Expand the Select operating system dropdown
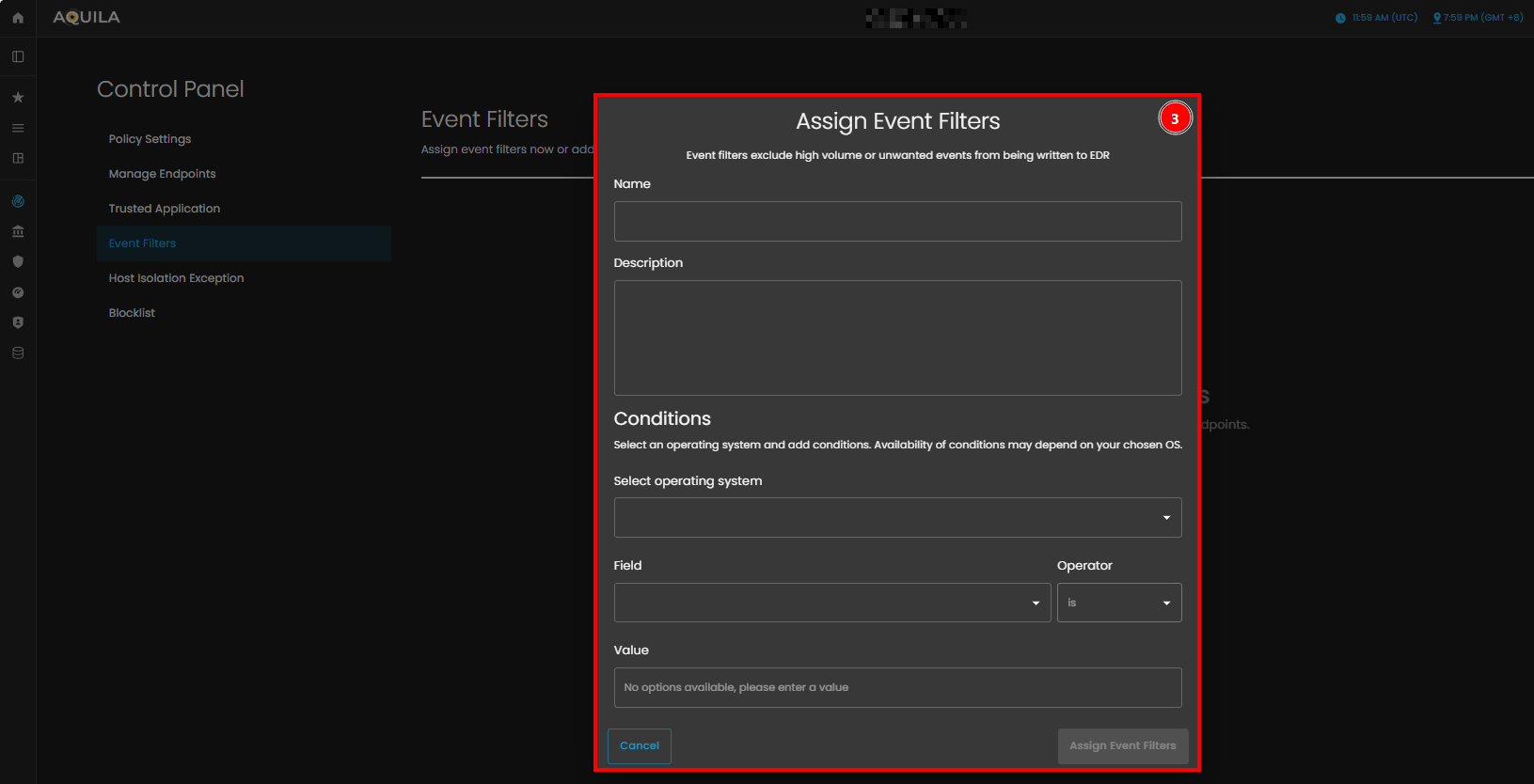This screenshot has height=784, width=1534. point(897,518)
